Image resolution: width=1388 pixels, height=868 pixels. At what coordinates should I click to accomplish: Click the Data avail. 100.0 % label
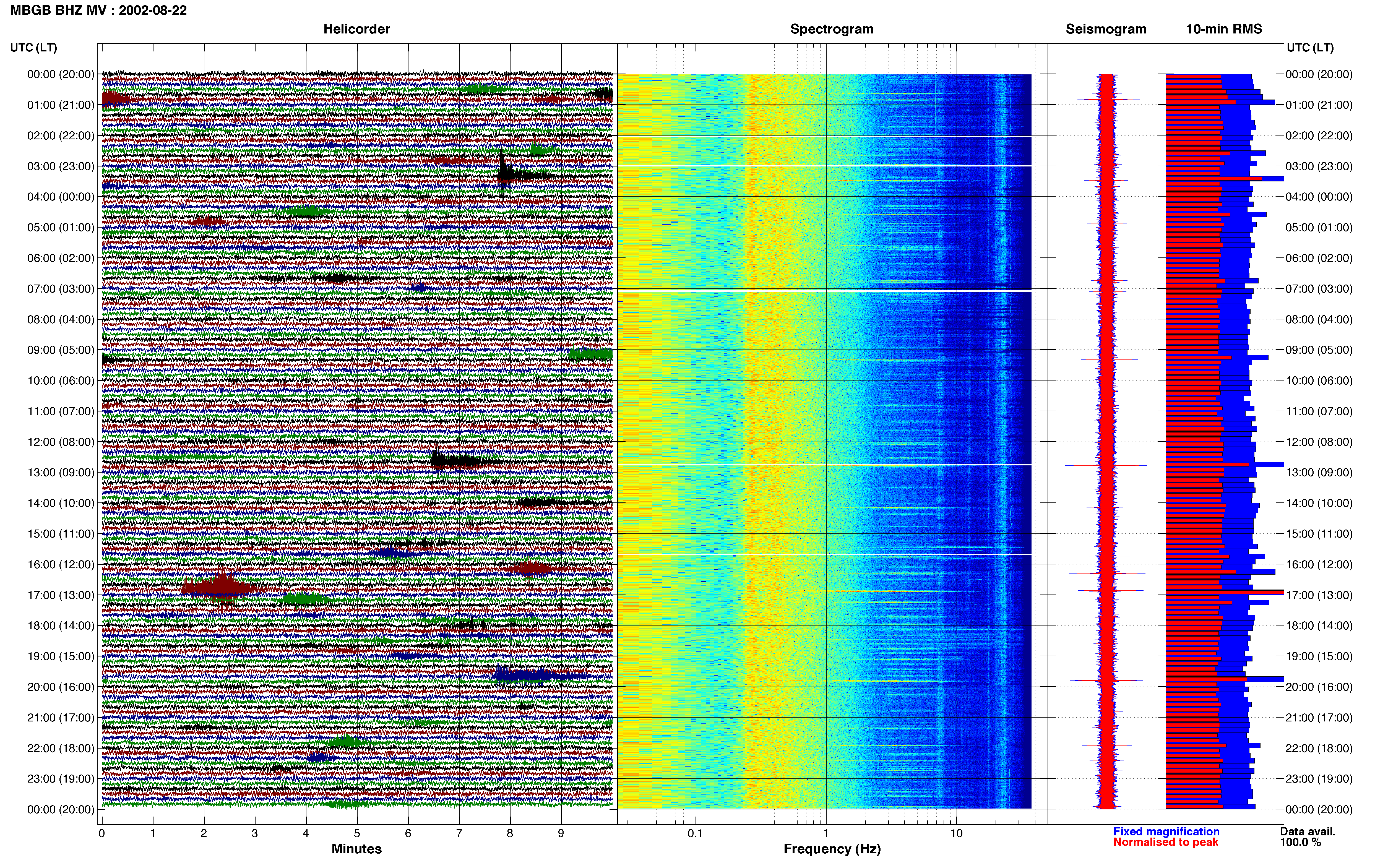click(1308, 837)
